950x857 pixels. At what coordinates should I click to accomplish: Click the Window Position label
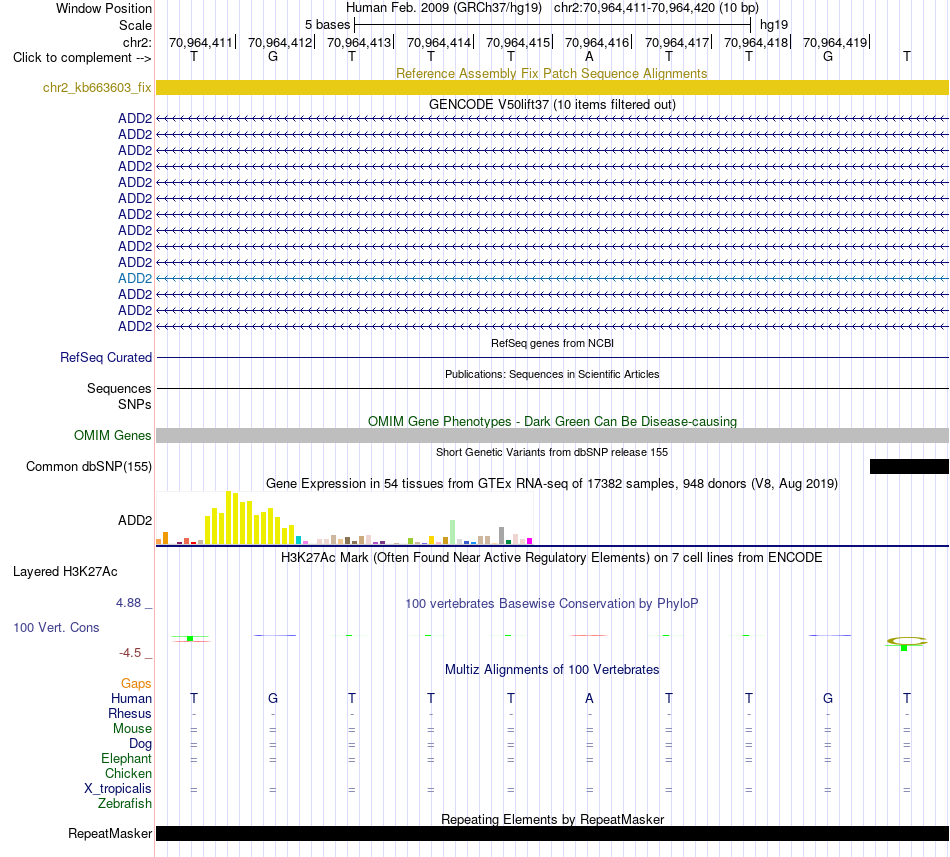(x=104, y=9)
